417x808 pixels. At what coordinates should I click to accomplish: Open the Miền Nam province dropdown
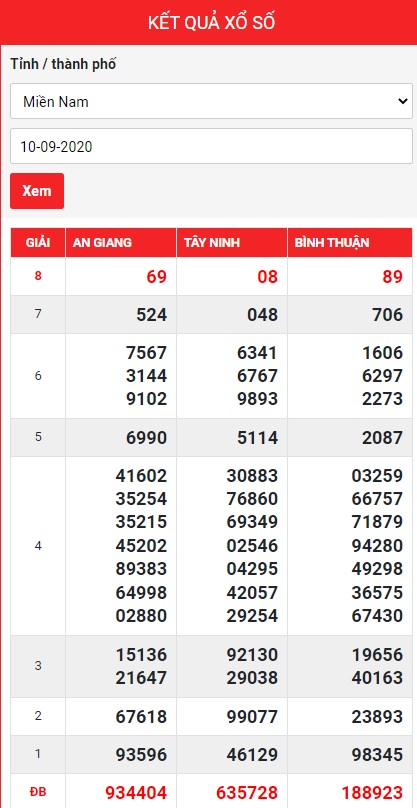(211, 102)
